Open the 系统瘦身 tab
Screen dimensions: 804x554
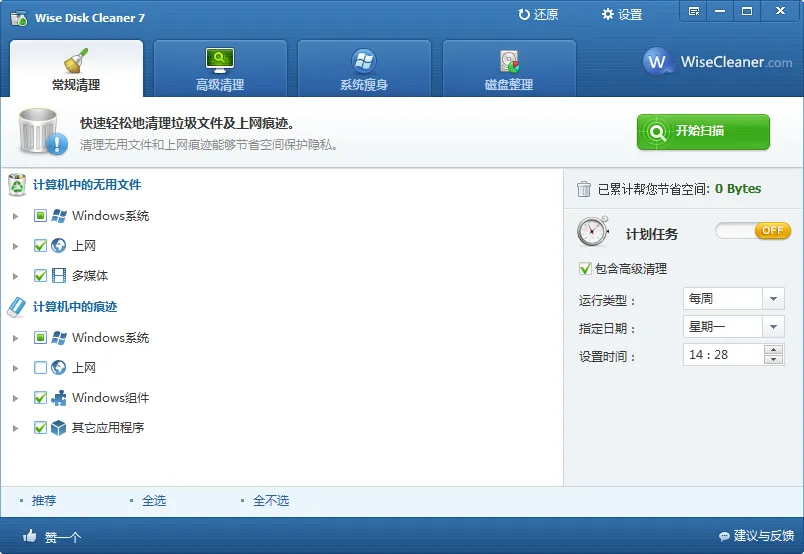click(364, 69)
